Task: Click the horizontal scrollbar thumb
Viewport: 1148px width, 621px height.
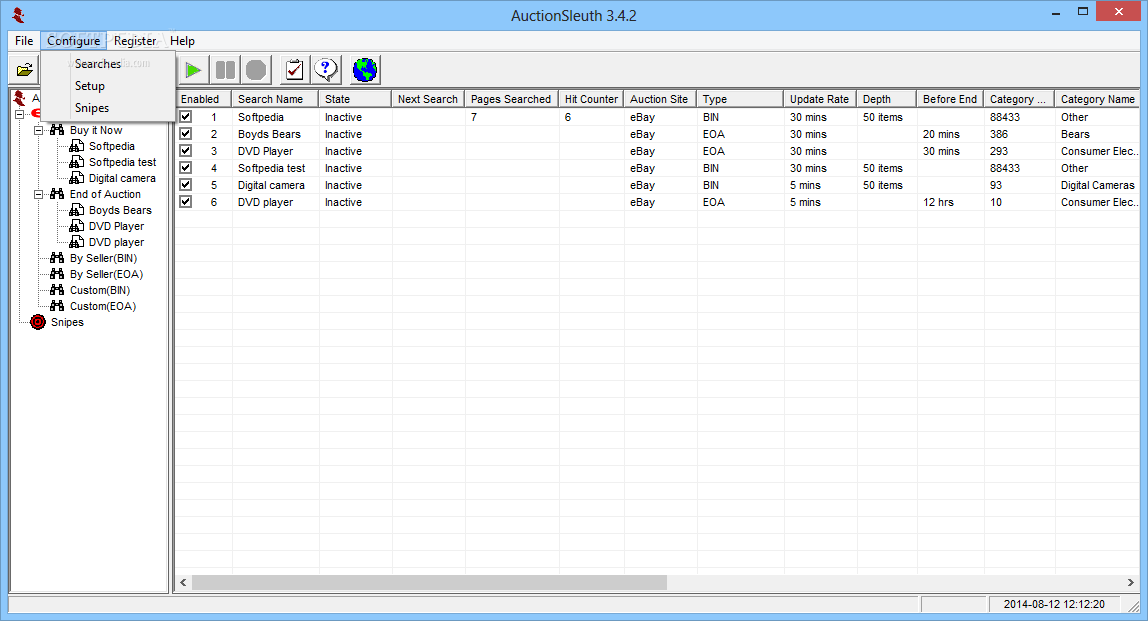Action: tap(429, 582)
